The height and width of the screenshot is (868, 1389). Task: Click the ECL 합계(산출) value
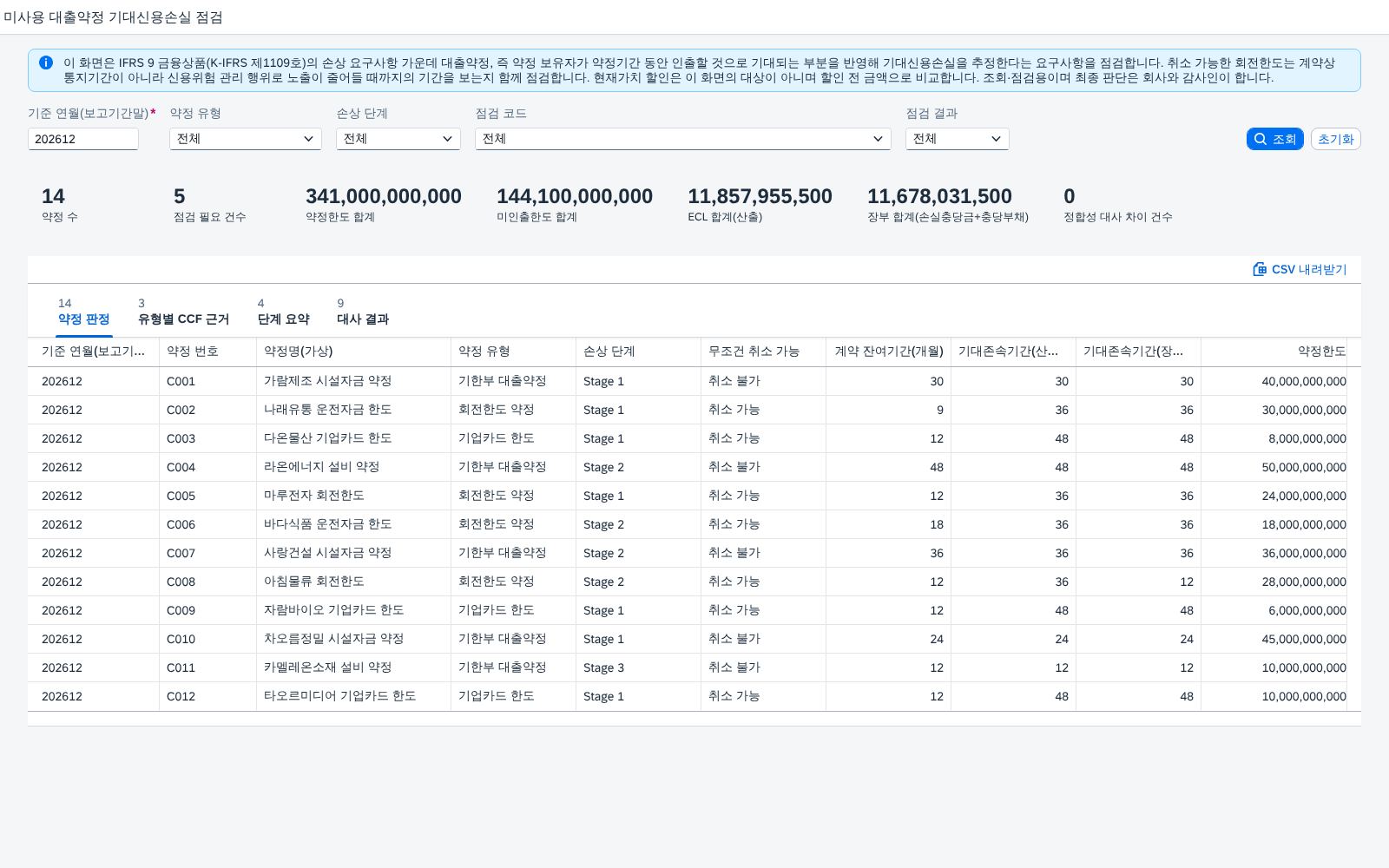click(760, 196)
